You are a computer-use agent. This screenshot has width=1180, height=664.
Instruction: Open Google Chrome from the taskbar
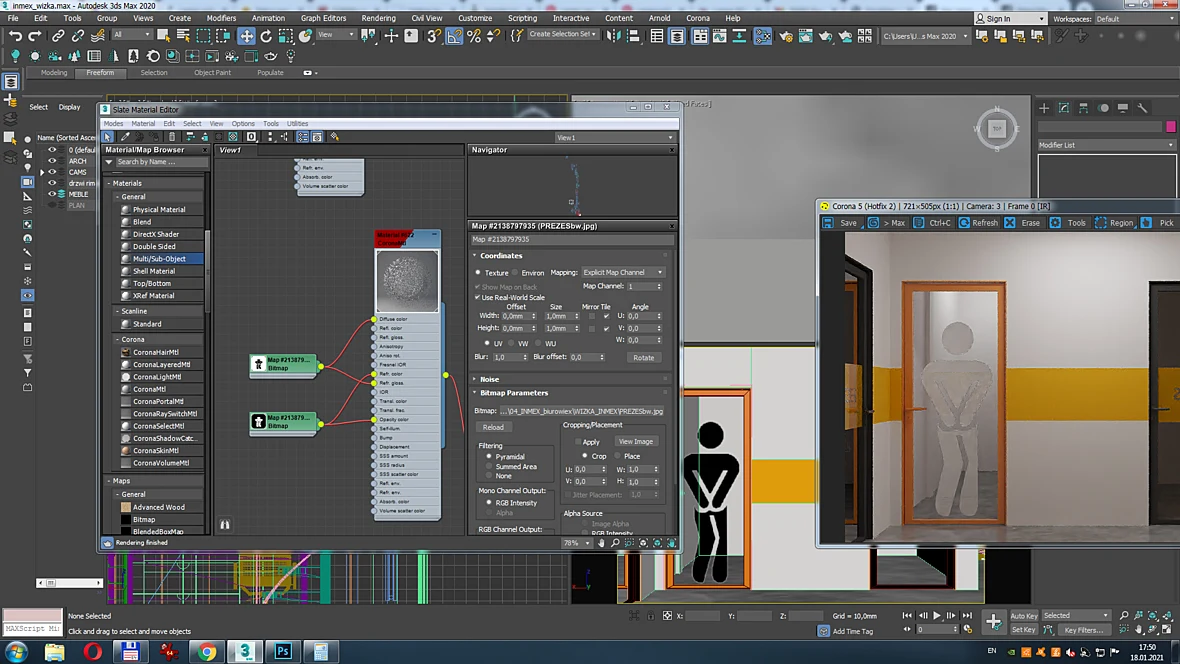click(x=207, y=651)
